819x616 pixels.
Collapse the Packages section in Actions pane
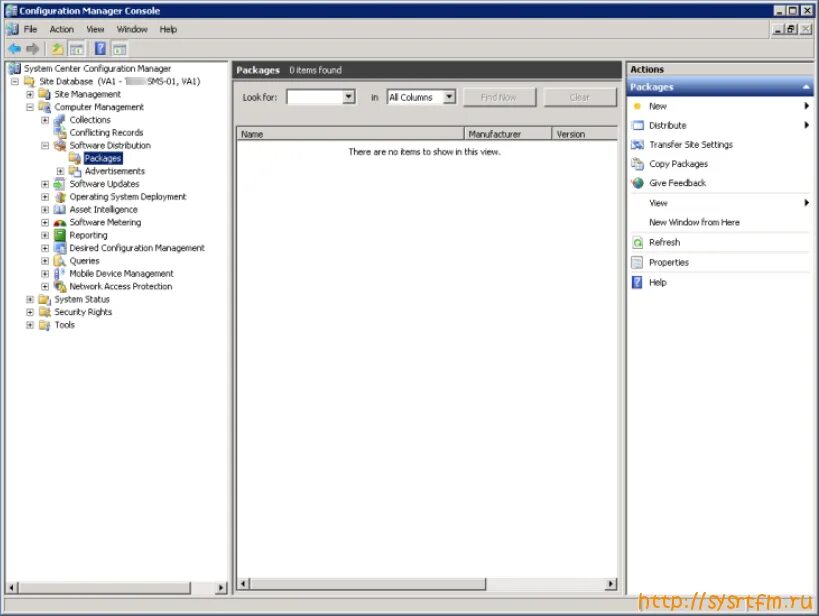click(806, 87)
